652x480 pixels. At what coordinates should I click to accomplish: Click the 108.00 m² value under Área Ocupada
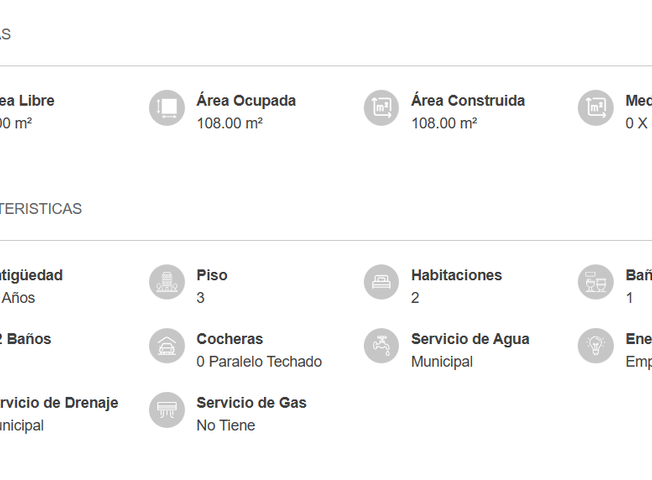point(230,123)
